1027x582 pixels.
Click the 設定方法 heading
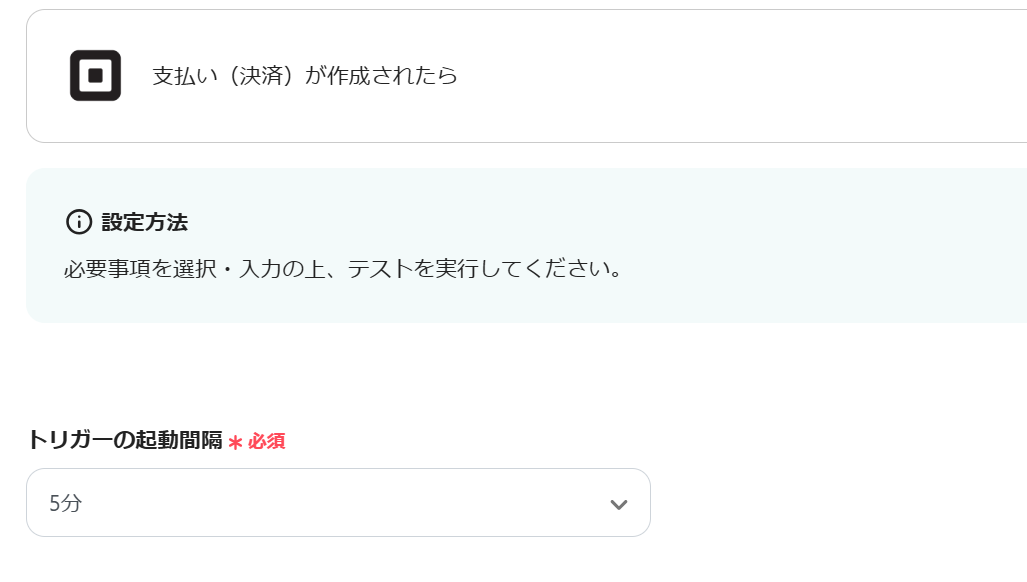(x=144, y=222)
